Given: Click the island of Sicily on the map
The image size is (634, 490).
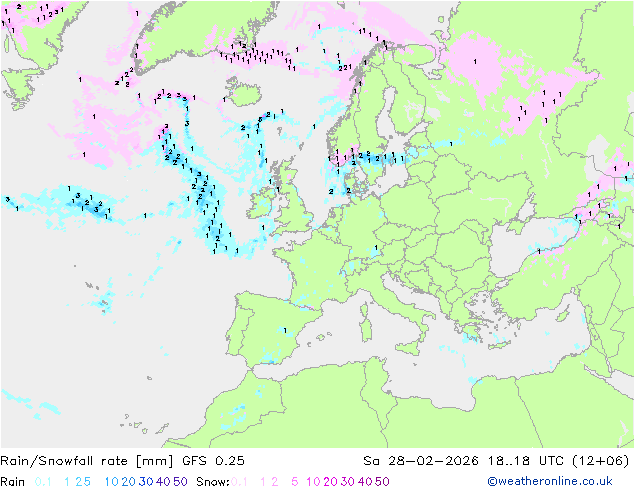Looking at the screenshot, I should [x=410, y=348].
